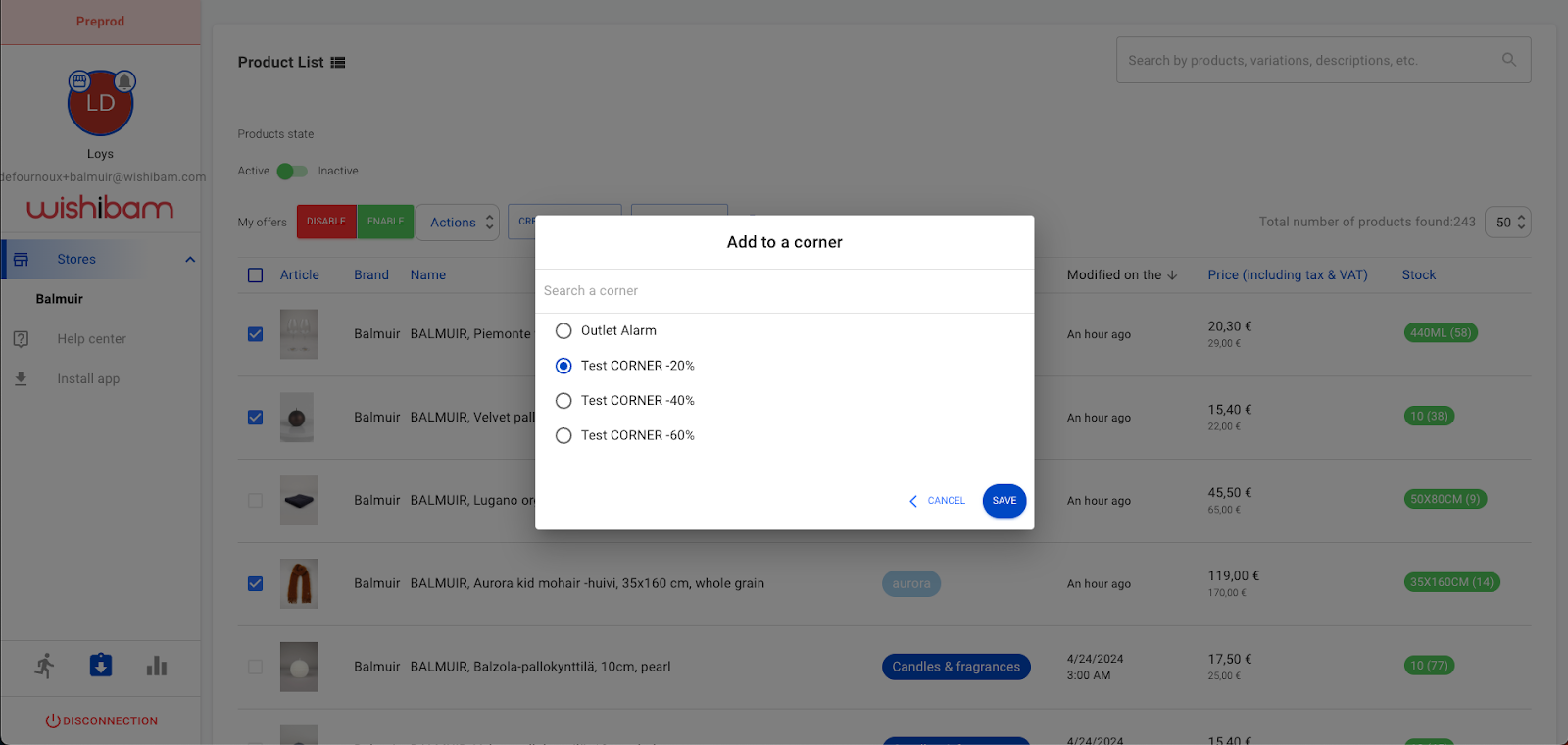
Task: Open the Velvet pallo product thumbnail
Action: pyautogui.click(x=297, y=418)
